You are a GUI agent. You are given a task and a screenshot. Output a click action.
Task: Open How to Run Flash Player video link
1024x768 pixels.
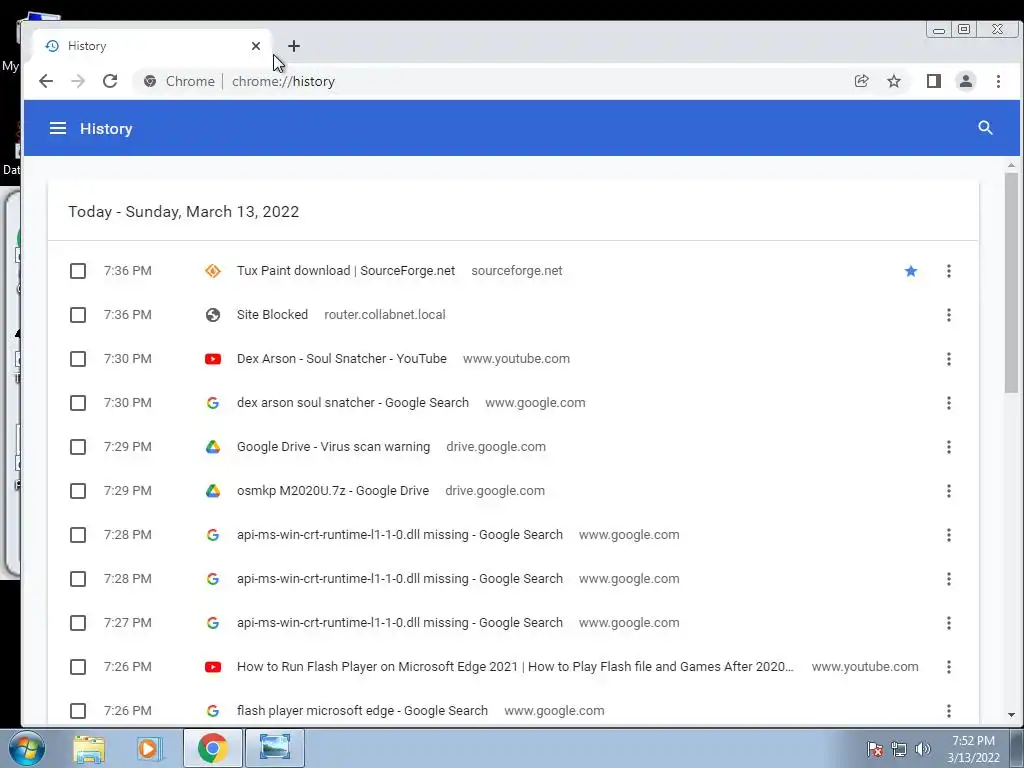tap(515, 667)
